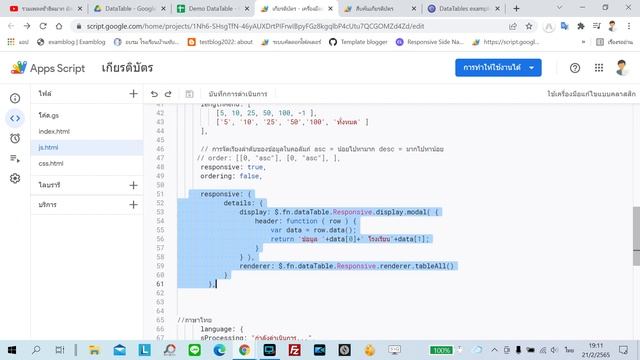Switch to the YouTube browser tab
This screenshot has height=360, width=640.
(x=46, y=9)
